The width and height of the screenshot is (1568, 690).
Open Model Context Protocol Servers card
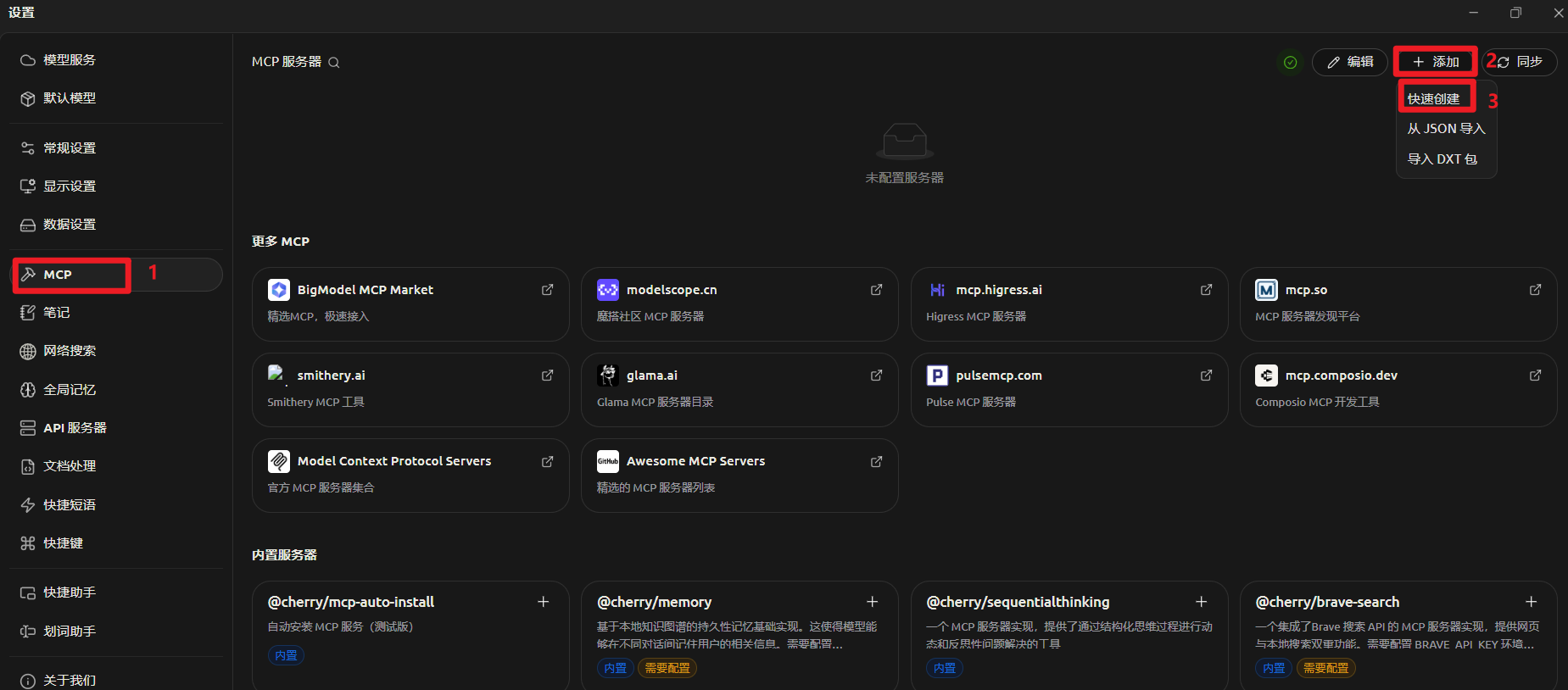tap(410, 475)
